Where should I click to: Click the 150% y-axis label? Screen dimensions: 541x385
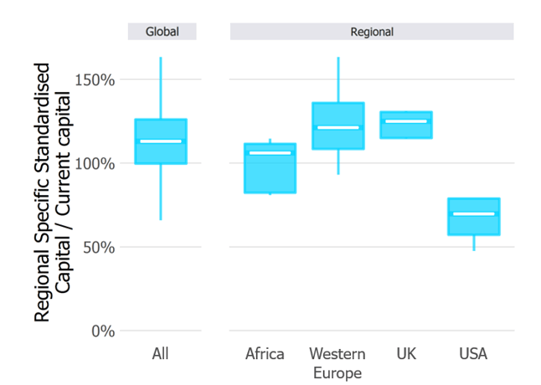tap(95, 80)
